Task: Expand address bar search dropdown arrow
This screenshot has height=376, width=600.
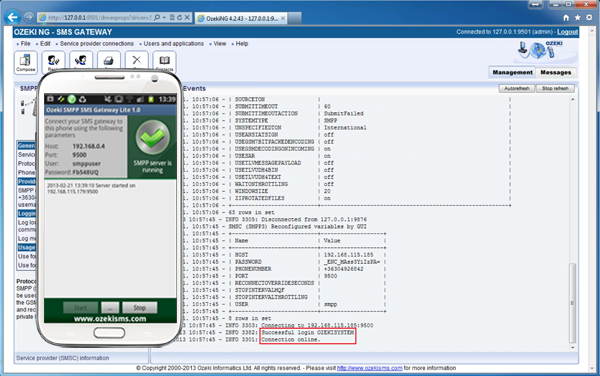Action: pyautogui.click(x=164, y=18)
